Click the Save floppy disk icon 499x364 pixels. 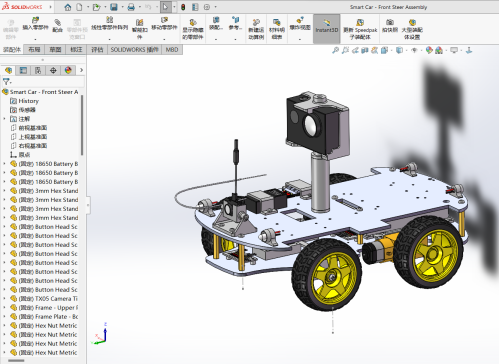(114, 7)
